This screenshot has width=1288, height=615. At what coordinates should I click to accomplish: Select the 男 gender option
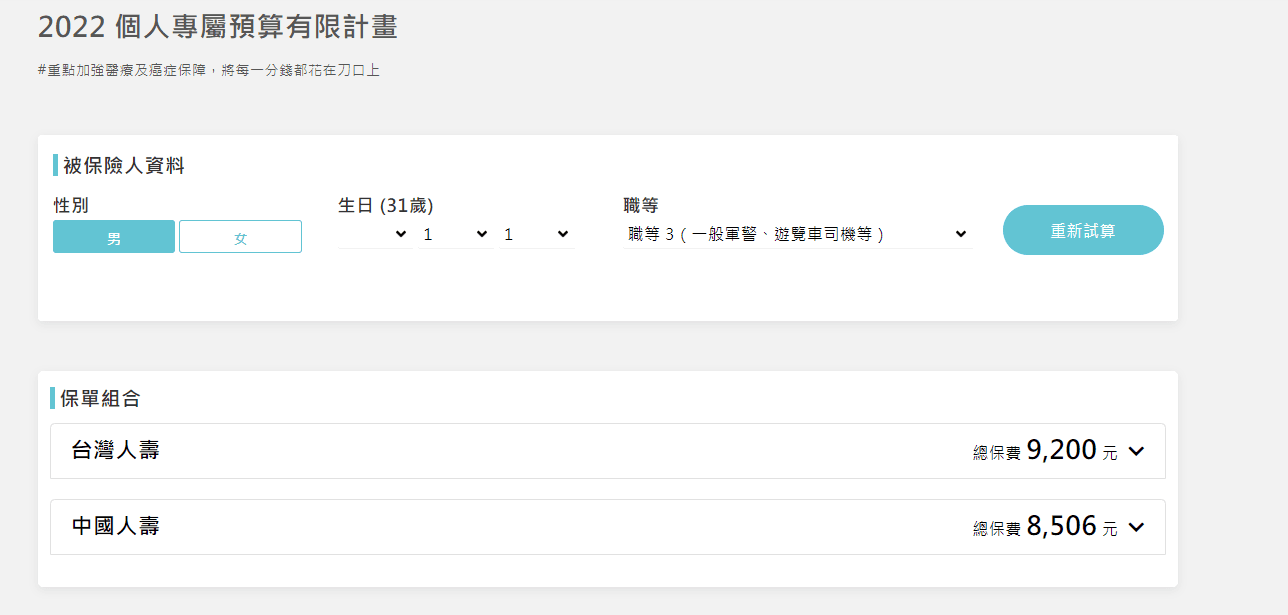point(113,236)
